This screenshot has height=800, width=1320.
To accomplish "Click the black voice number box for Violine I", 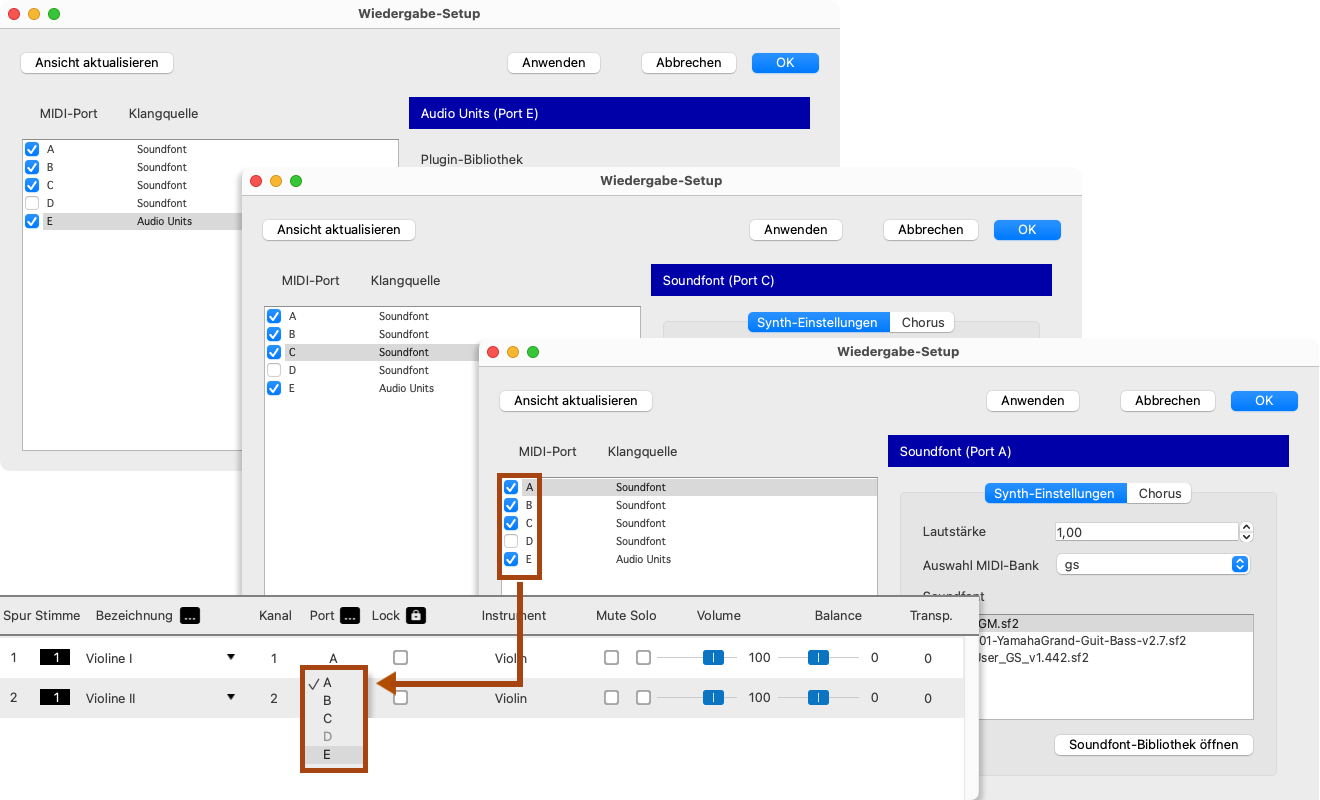I will click(55, 658).
